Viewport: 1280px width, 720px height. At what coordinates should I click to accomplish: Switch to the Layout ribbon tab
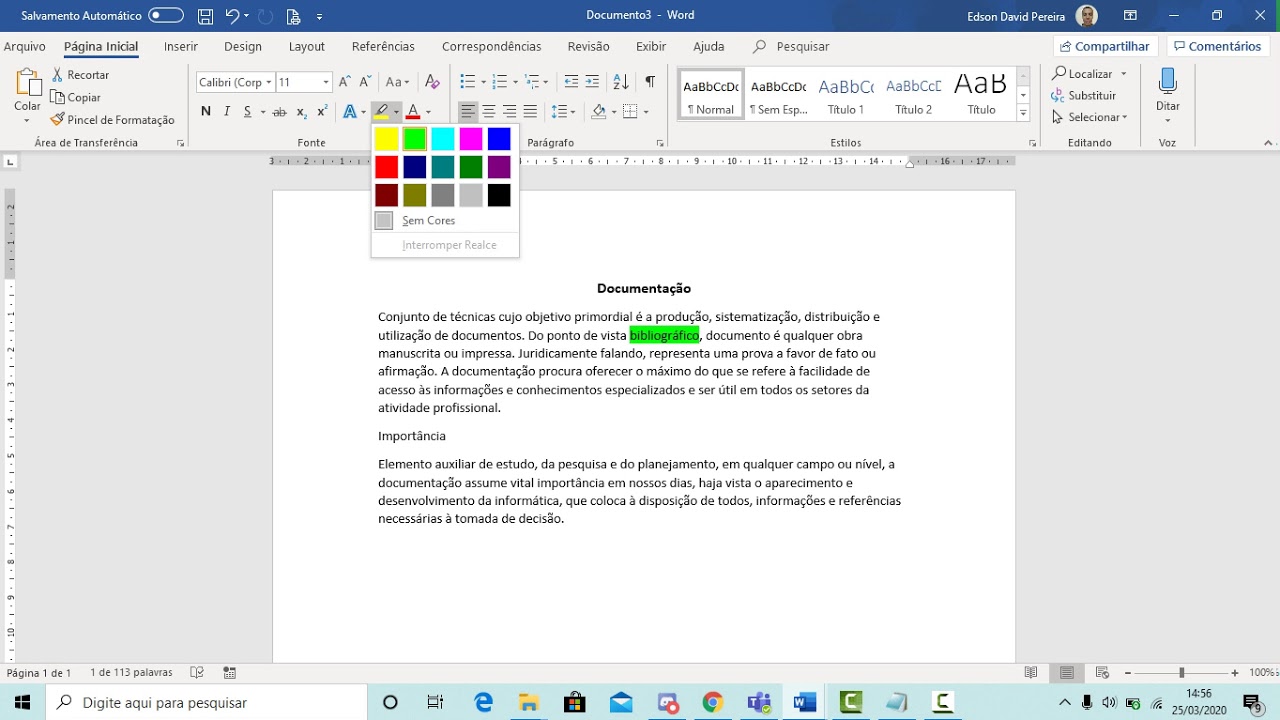pyautogui.click(x=306, y=46)
